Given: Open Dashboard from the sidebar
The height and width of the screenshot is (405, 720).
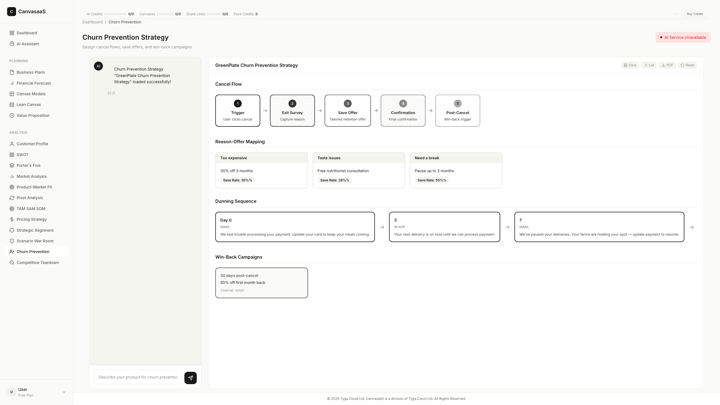Looking at the screenshot, I should click(37, 33).
